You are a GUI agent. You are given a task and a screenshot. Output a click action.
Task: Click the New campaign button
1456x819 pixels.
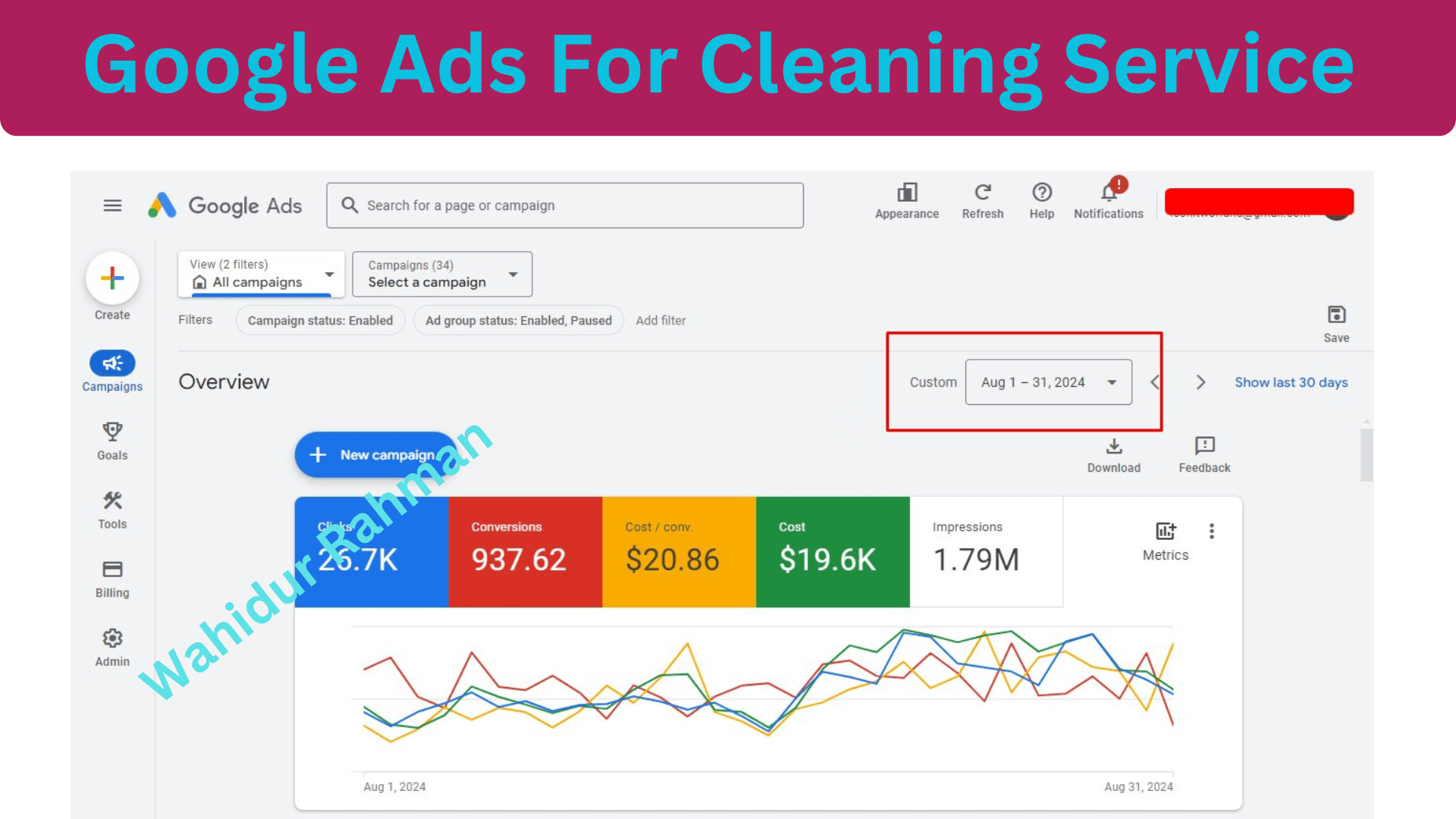click(376, 455)
